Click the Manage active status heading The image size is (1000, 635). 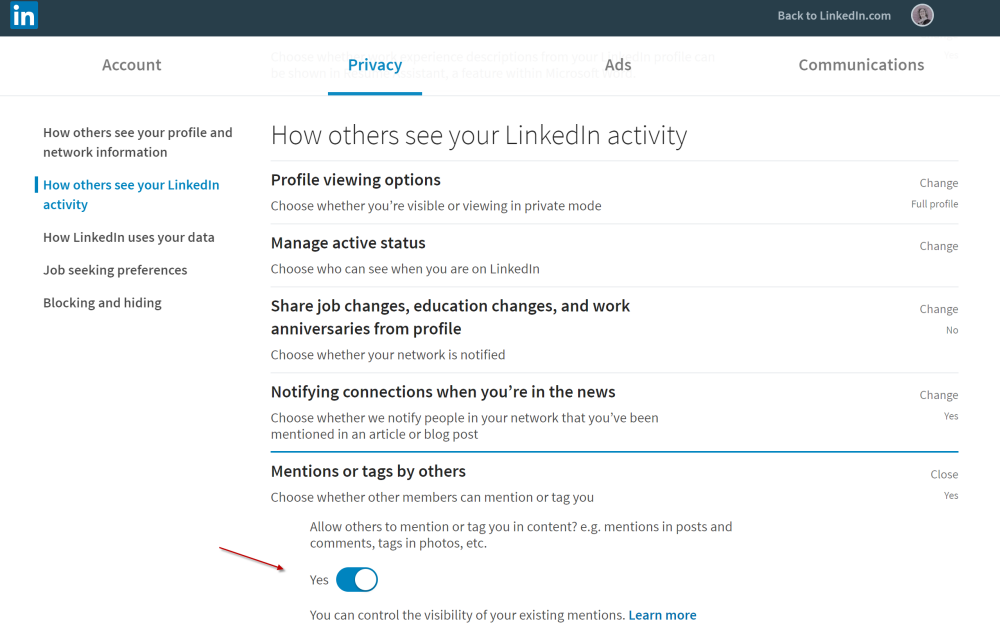348,243
